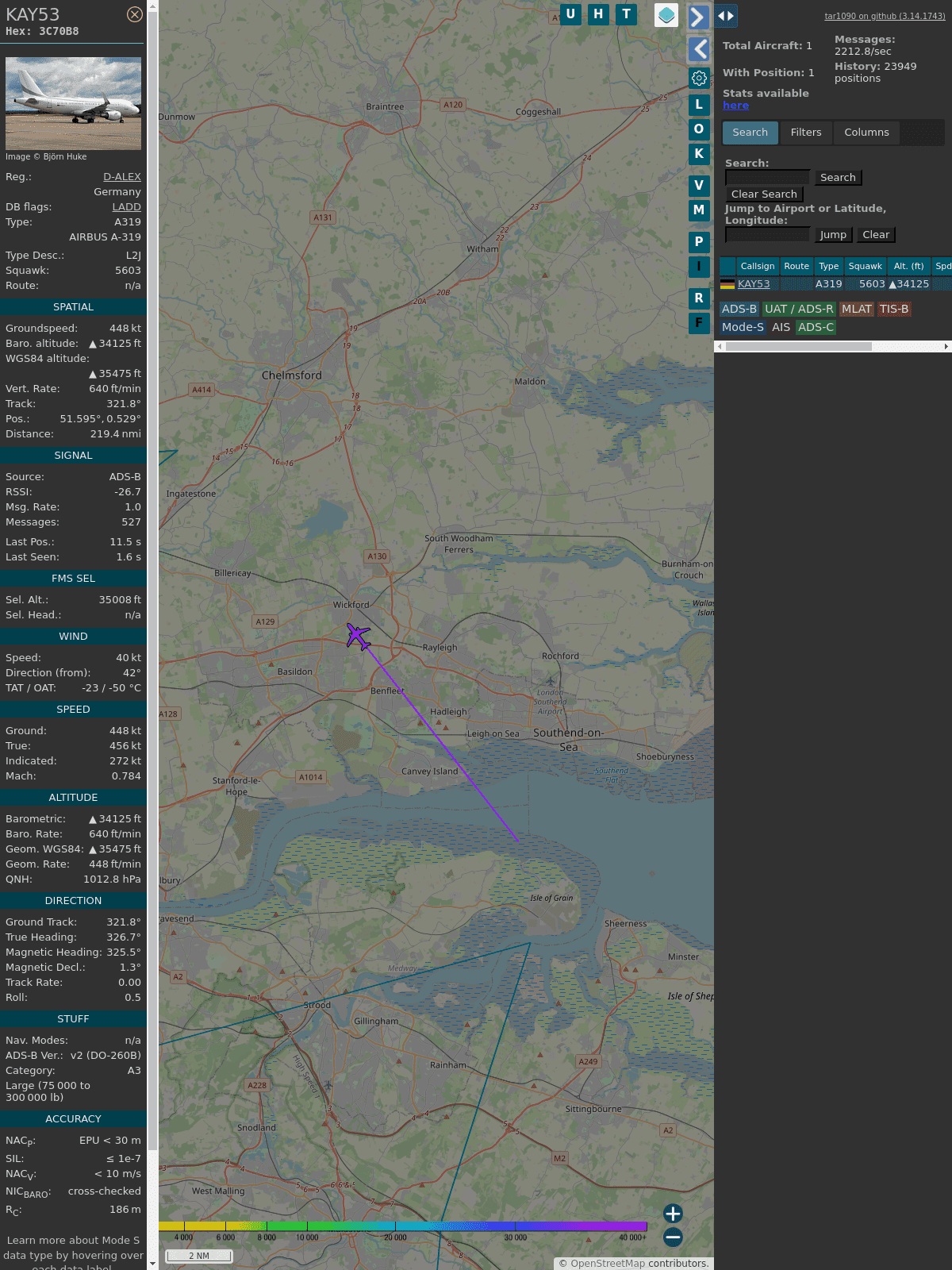Click the SIGNAL section header
952x1270 pixels.
click(73, 456)
